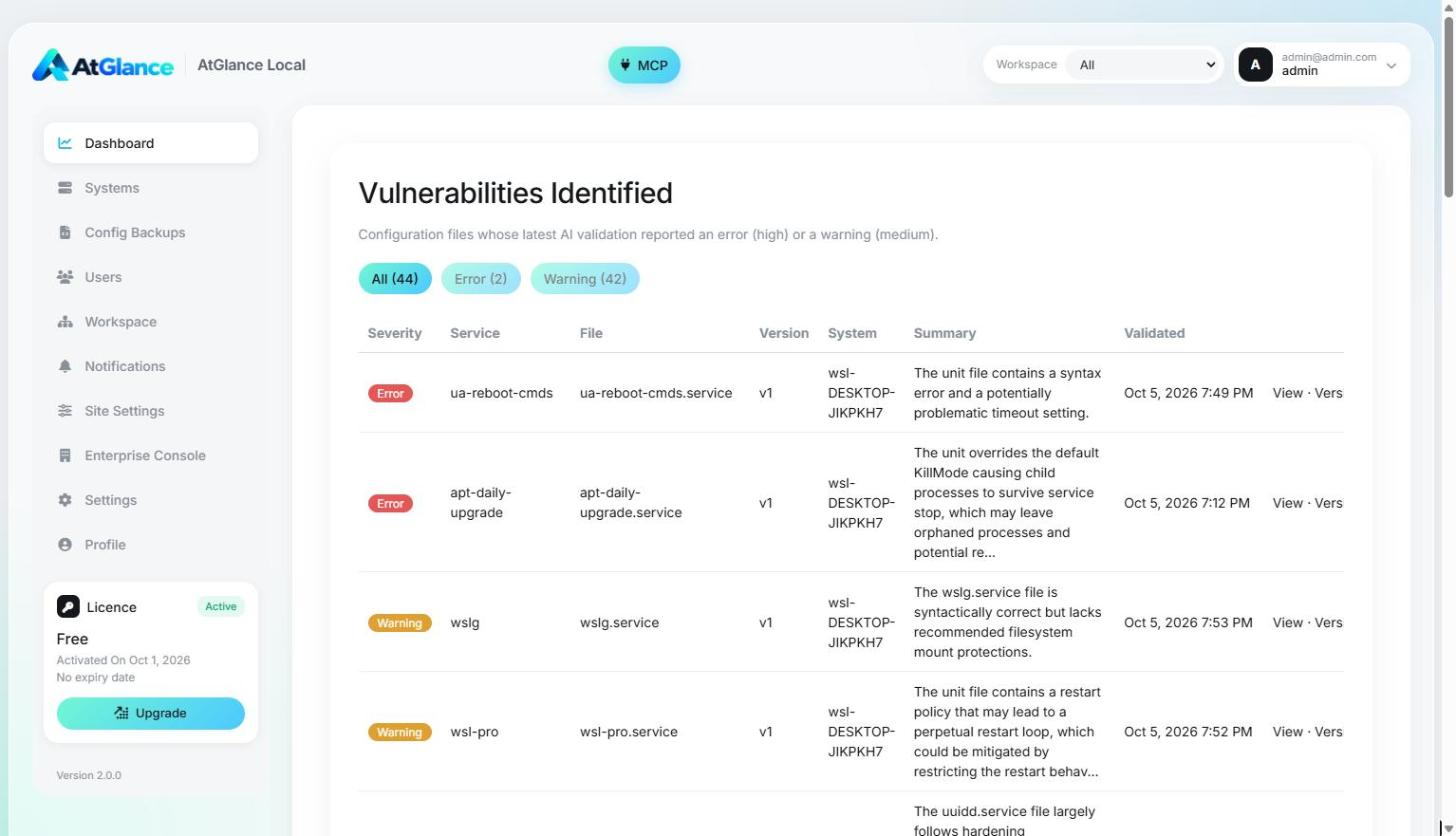Click the AtGlance Local title
The image size is (1456, 836).
(x=251, y=65)
